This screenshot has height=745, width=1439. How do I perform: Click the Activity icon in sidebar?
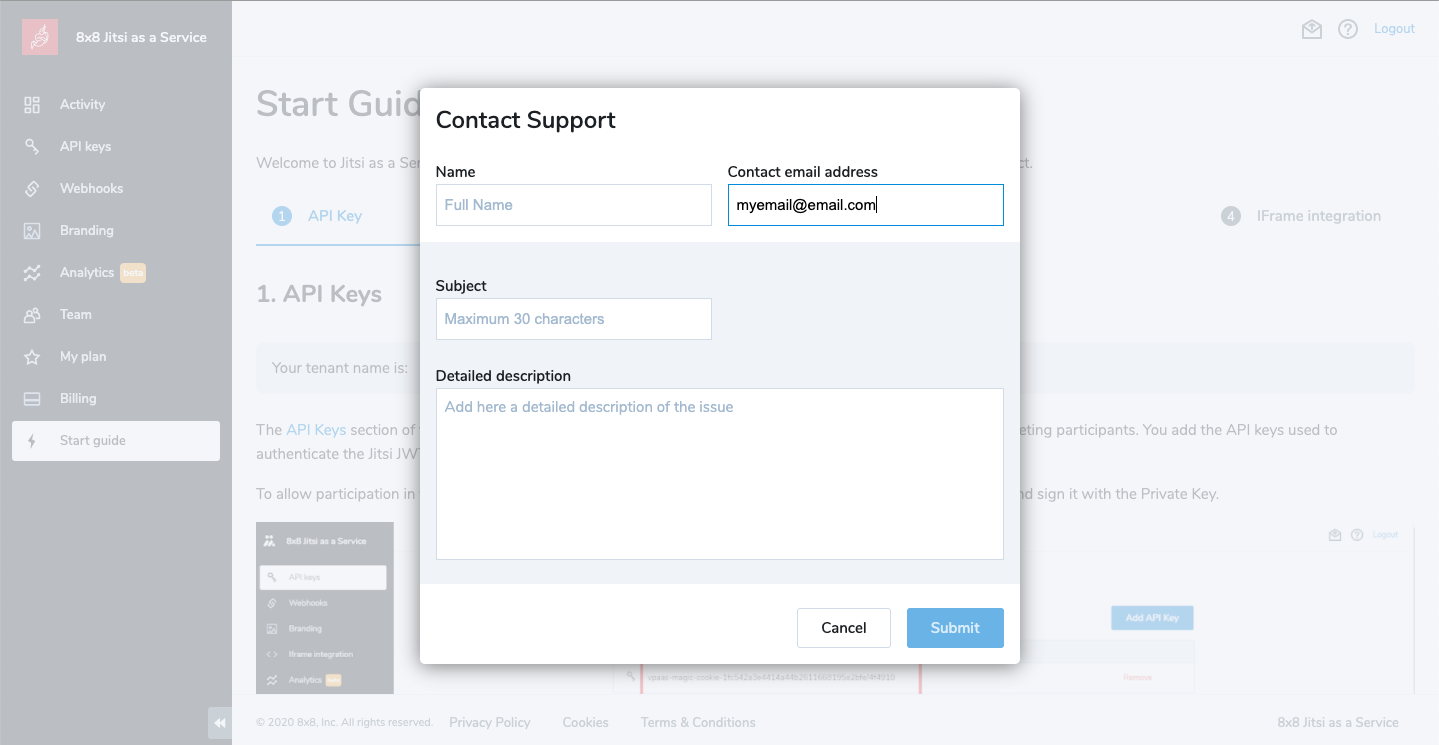(x=32, y=105)
